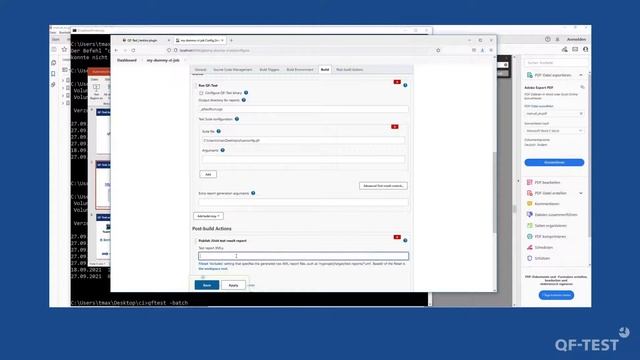Switch to the QF-Test Jenkins plugin browser tab
640x360 pixels.
[x=142, y=40]
